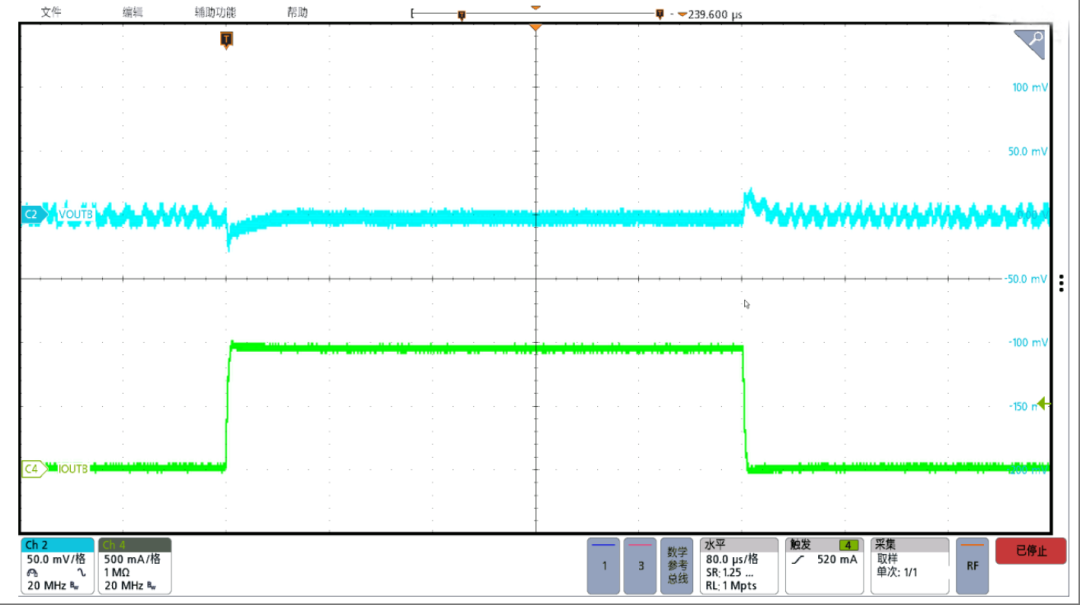Click the trigger level arrow on right edge
Image resolution: width=1080 pixels, height=605 pixels.
1043,404
